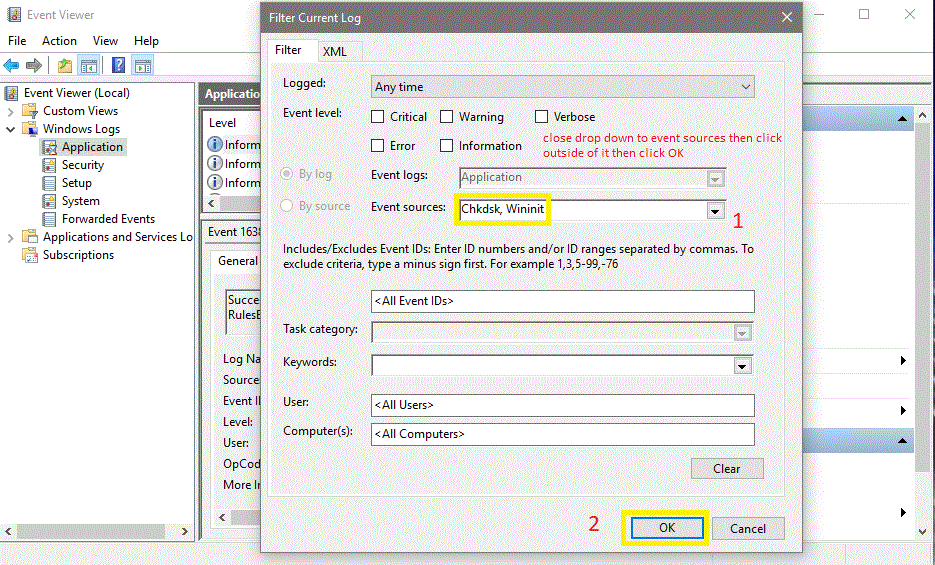Open the Keywords dropdown arrow
Viewport: 935px width, 565px height.
point(742,367)
